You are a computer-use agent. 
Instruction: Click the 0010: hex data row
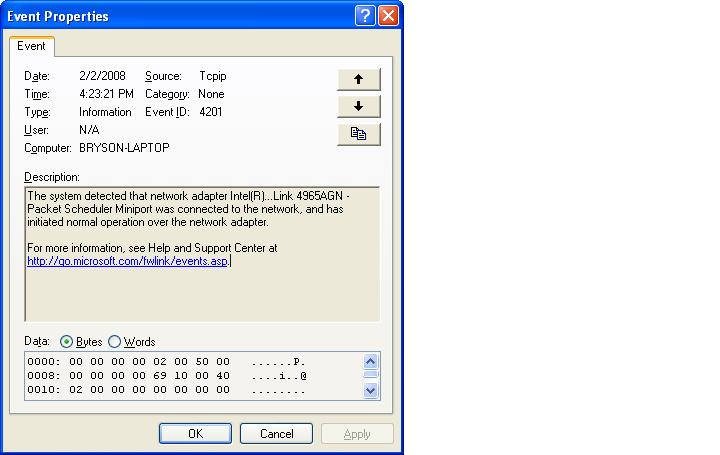coord(166,390)
